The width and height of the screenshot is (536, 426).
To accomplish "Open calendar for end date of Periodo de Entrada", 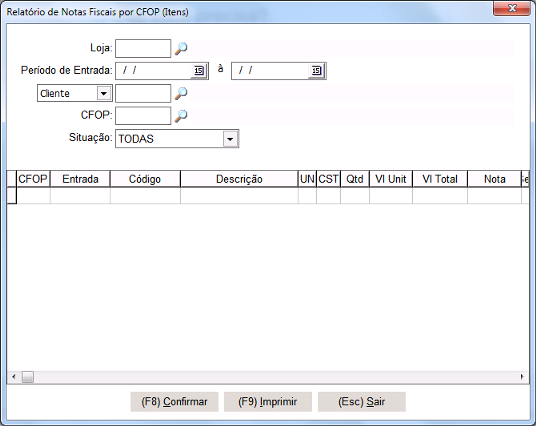I will click(x=316, y=71).
